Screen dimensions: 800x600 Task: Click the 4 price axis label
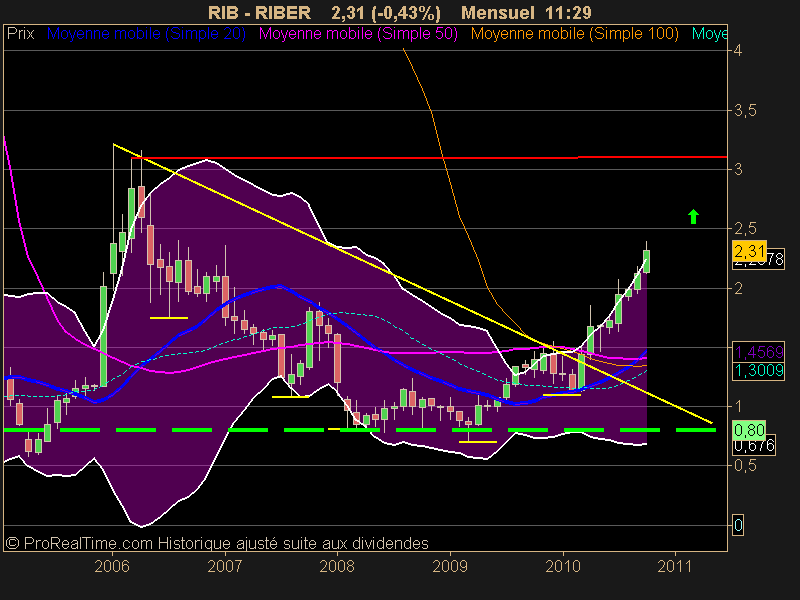(738, 50)
